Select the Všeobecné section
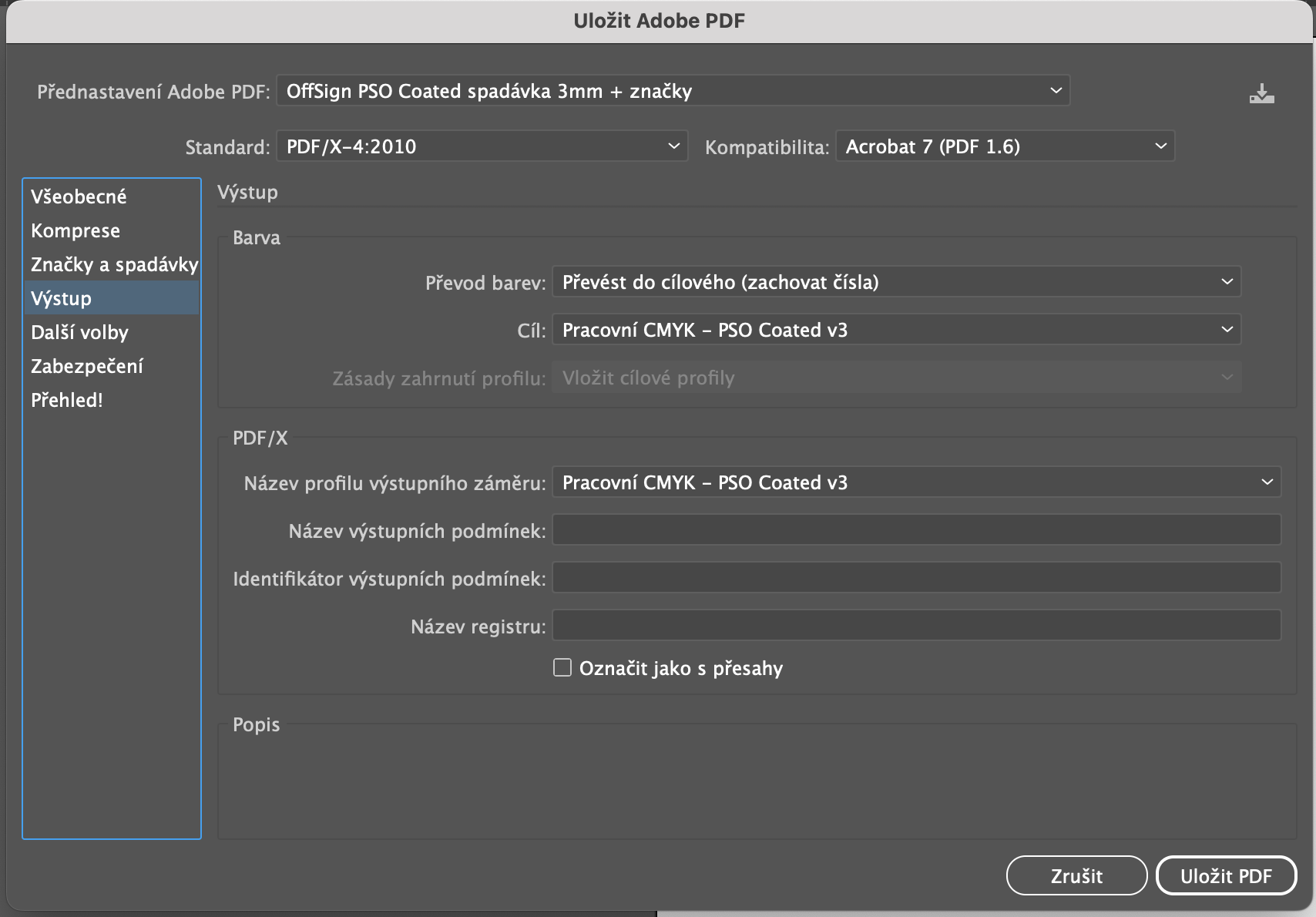This screenshot has height=917, width=1316. click(112, 196)
